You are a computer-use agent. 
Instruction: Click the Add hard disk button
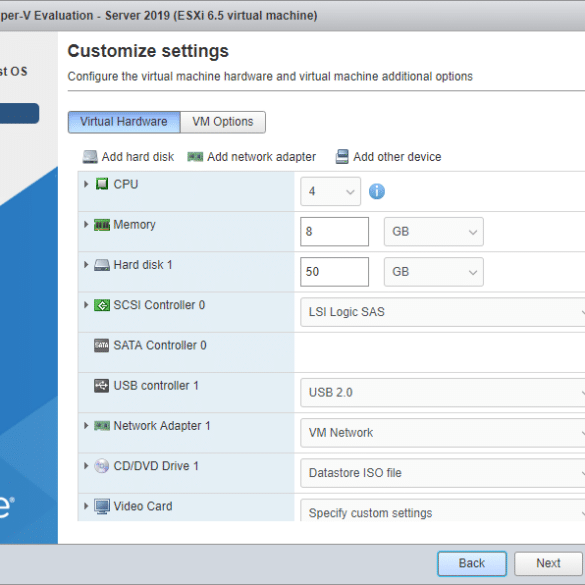pyautogui.click(x=128, y=157)
